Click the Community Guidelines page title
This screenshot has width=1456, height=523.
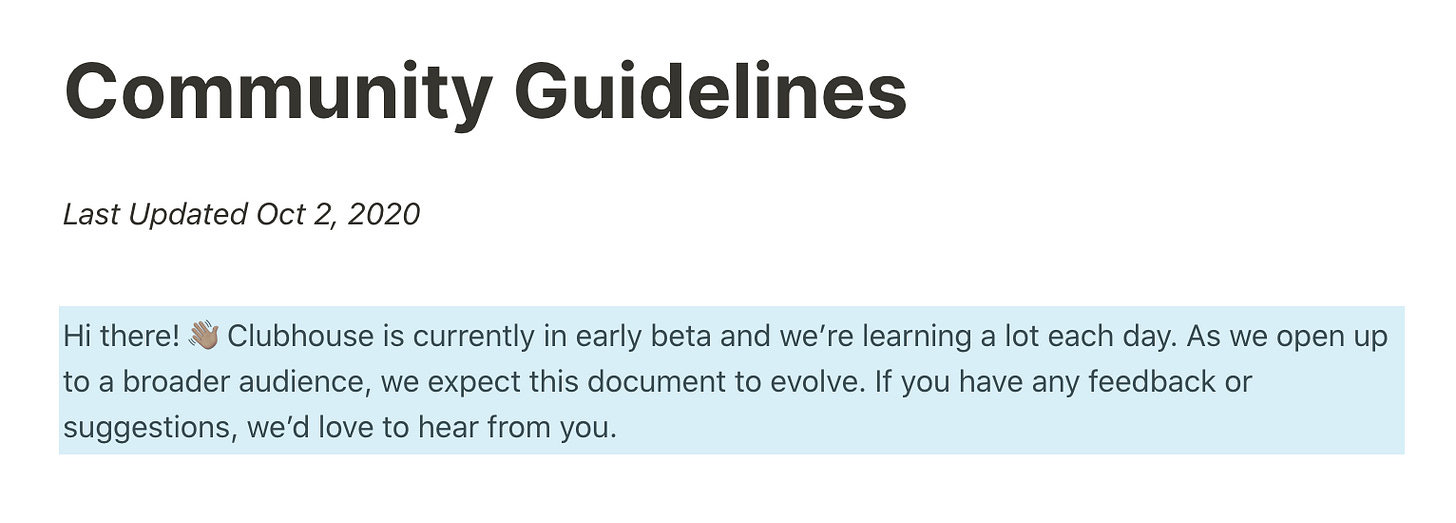point(485,91)
